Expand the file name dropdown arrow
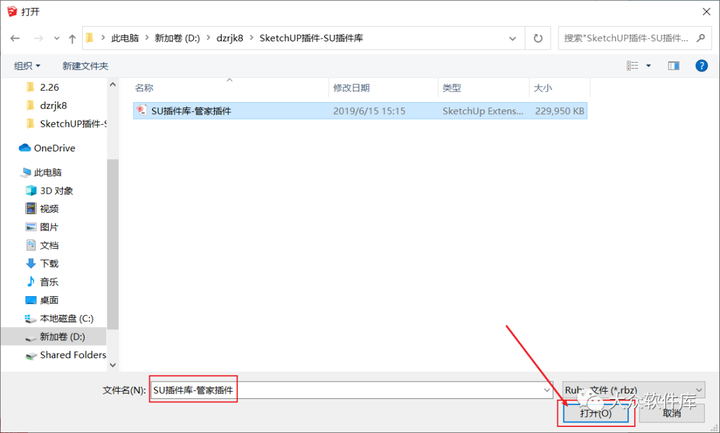Viewport: 720px width, 433px height. [x=547, y=390]
